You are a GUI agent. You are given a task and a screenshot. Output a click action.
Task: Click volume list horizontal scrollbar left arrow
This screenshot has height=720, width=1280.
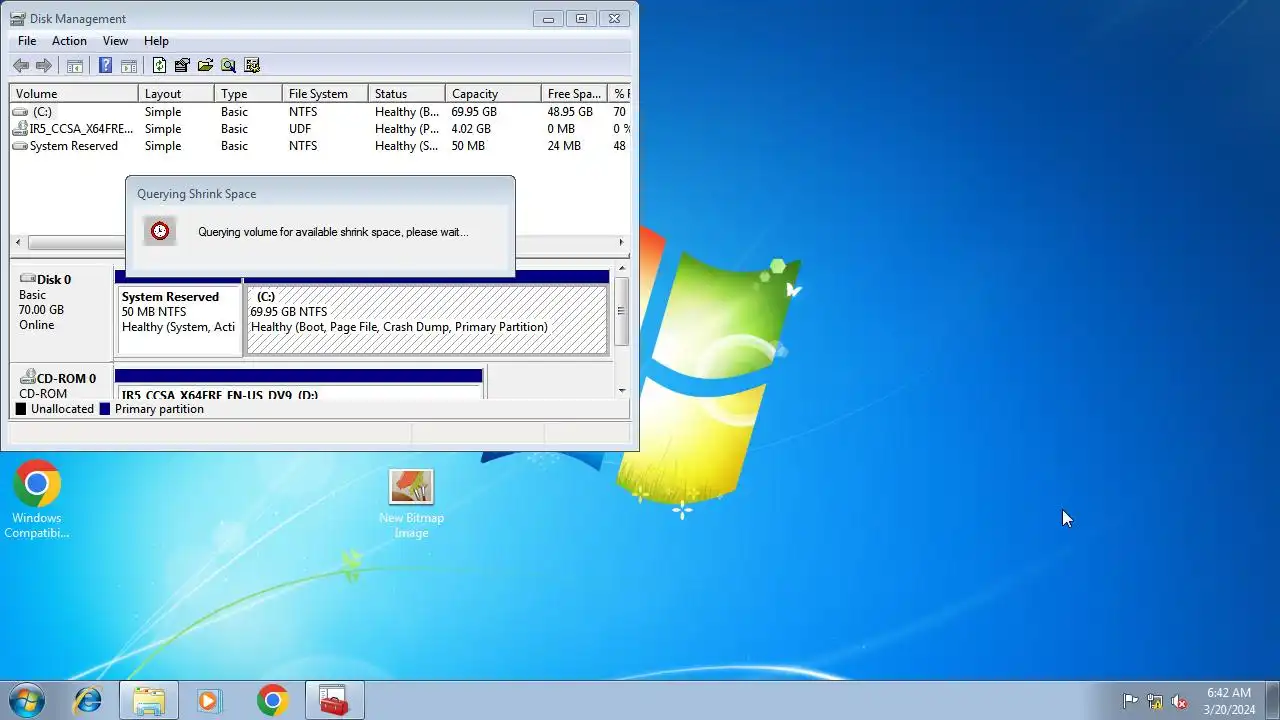18,242
